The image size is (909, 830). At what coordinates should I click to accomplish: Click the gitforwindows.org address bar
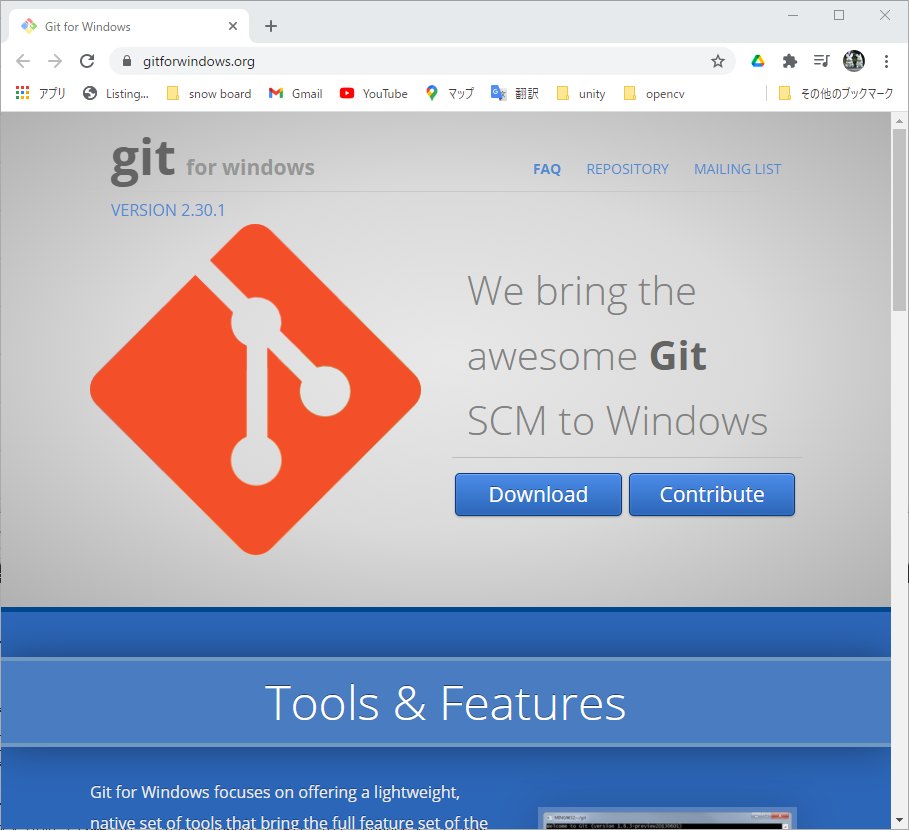tap(420, 61)
